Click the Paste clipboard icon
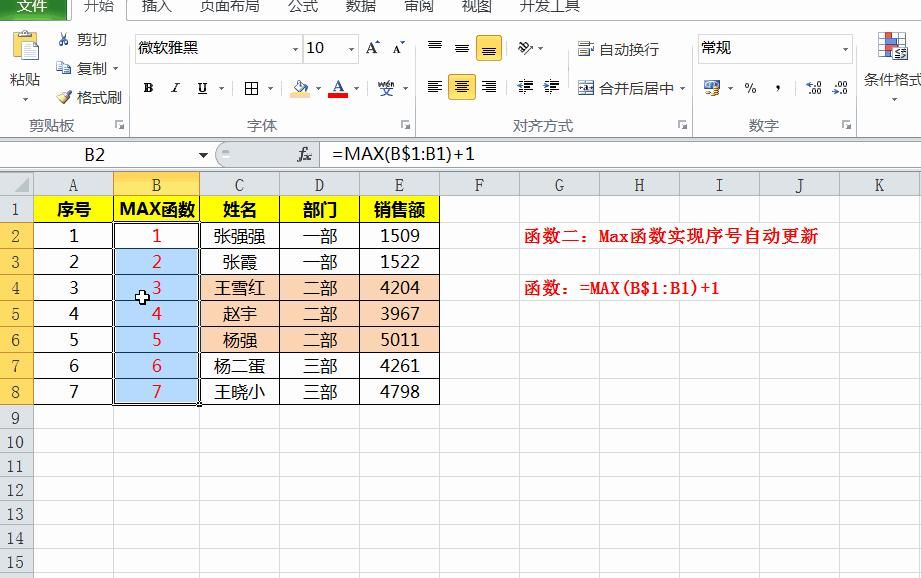 coord(25,46)
